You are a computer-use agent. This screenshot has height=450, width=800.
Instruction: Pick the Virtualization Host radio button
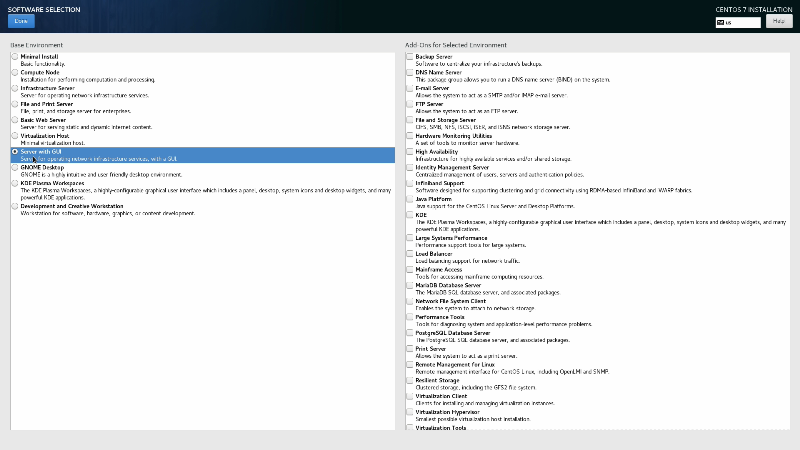pos(15,136)
